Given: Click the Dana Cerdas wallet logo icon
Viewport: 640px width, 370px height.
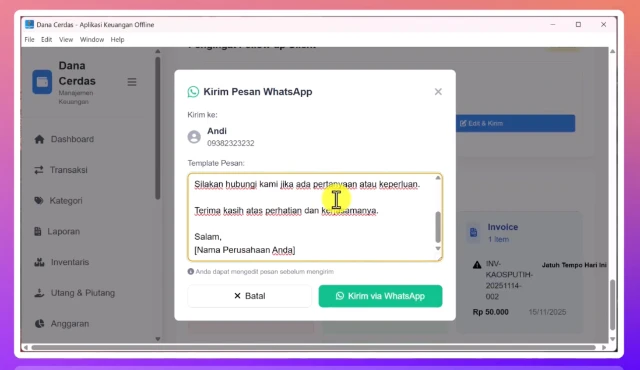Looking at the screenshot, I should point(42,82).
